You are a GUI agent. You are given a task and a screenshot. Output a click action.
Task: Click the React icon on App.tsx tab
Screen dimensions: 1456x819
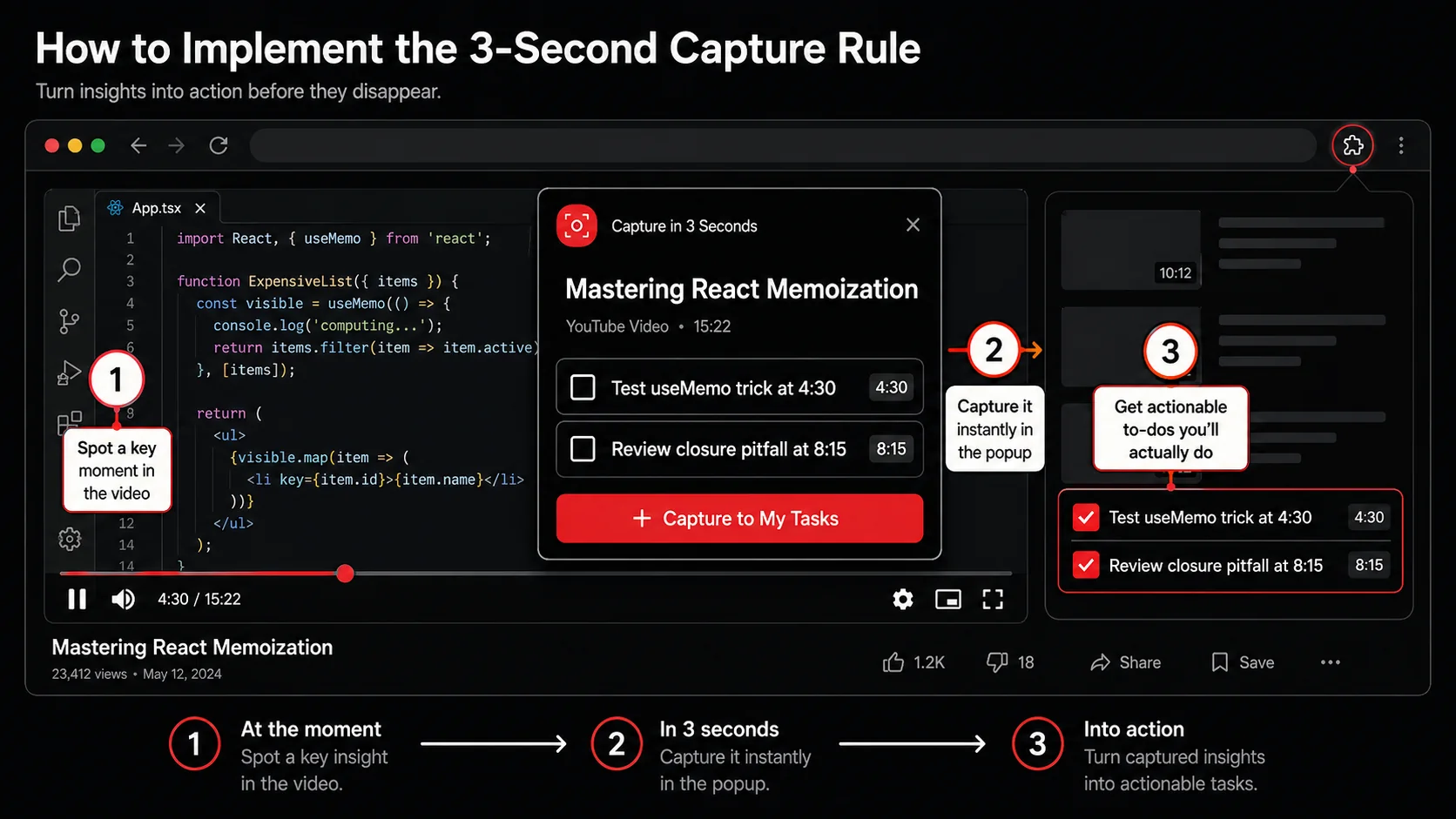(x=115, y=208)
